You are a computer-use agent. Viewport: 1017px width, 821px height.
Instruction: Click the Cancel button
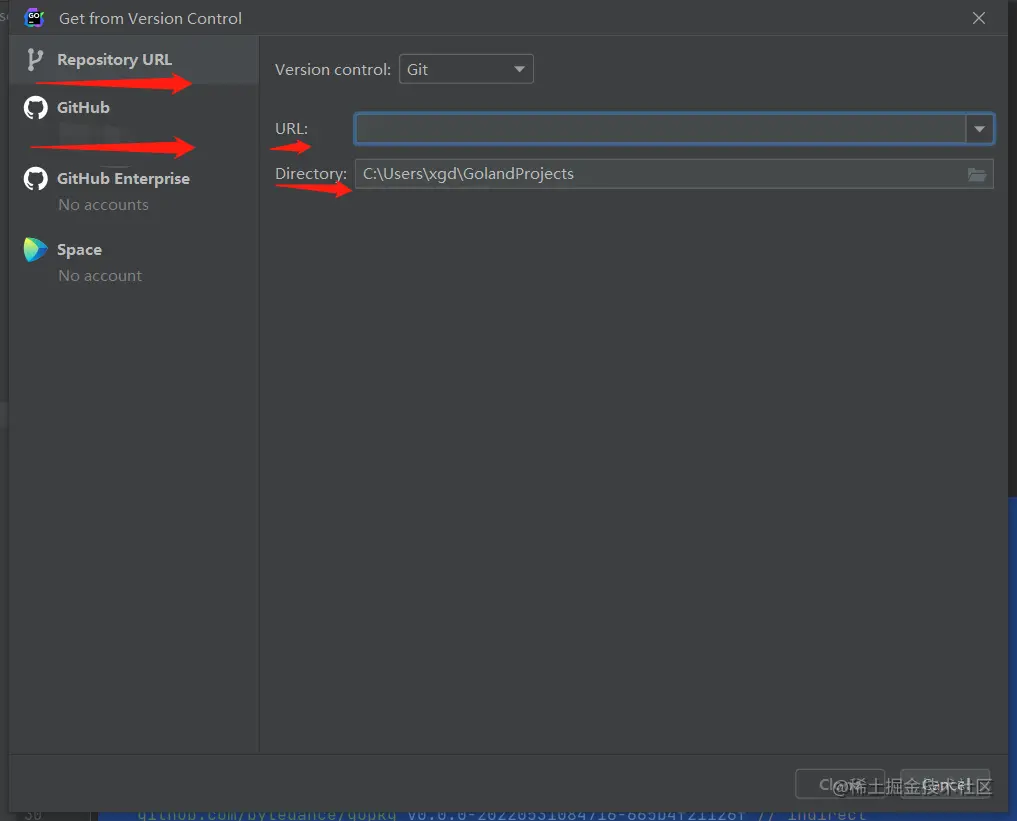[x=946, y=785]
